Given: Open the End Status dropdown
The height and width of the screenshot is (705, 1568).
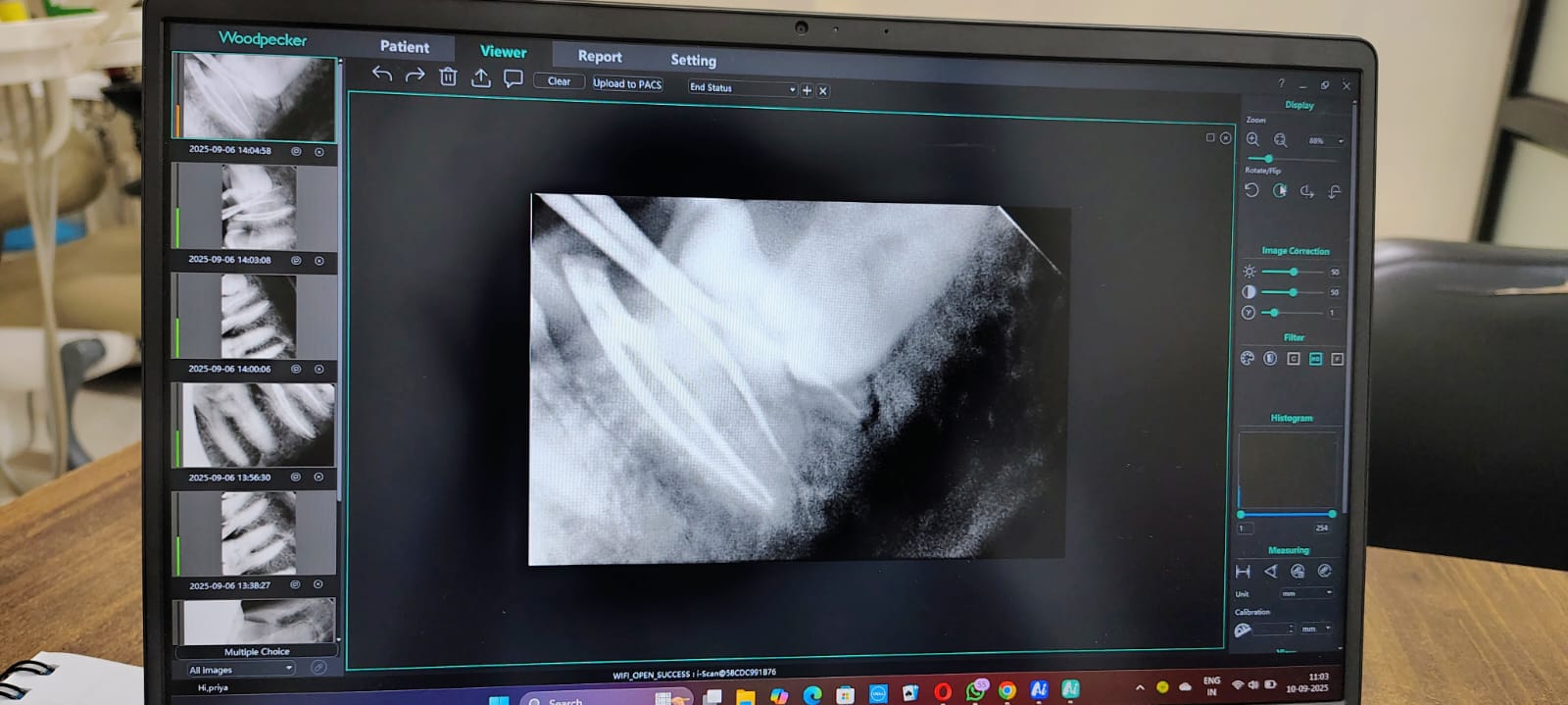Looking at the screenshot, I should click(x=742, y=88).
